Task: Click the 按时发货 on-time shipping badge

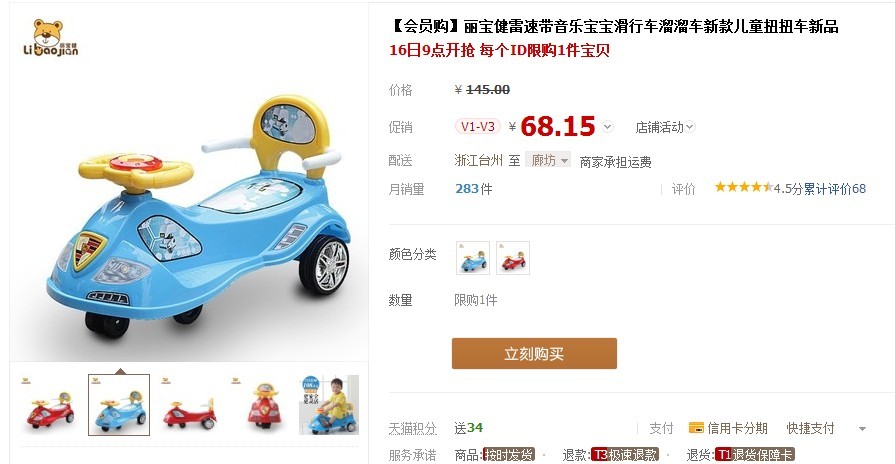Action: click(x=509, y=455)
